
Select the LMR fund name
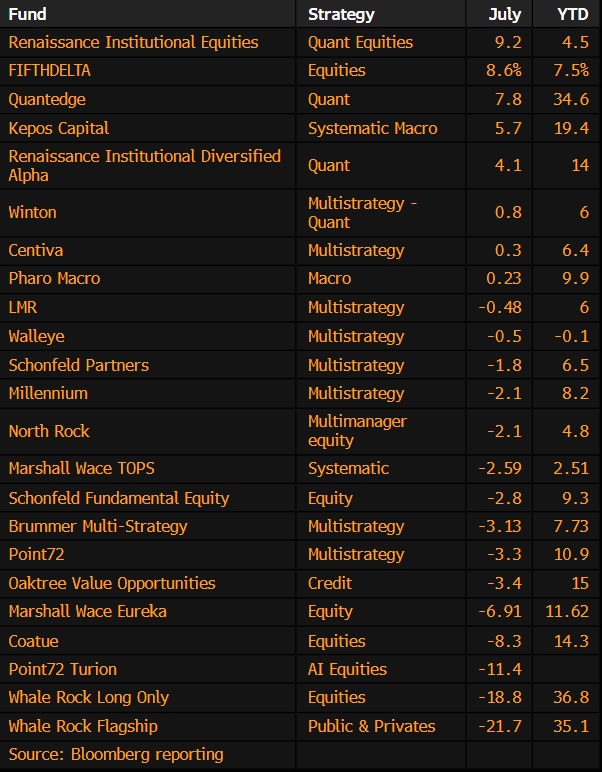point(23,307)
